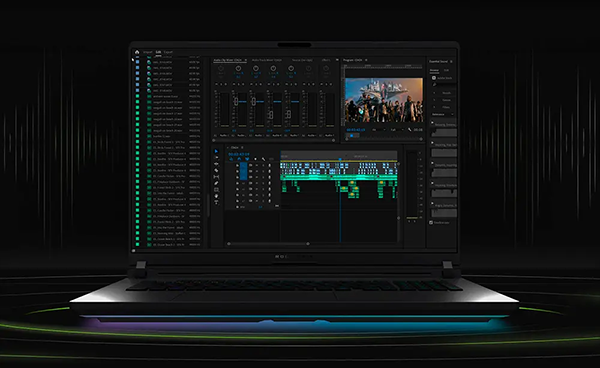This screenshot has height=368, width=600.
Task: Select the Audio Track Mixer tab
Action: coord(267,60)
